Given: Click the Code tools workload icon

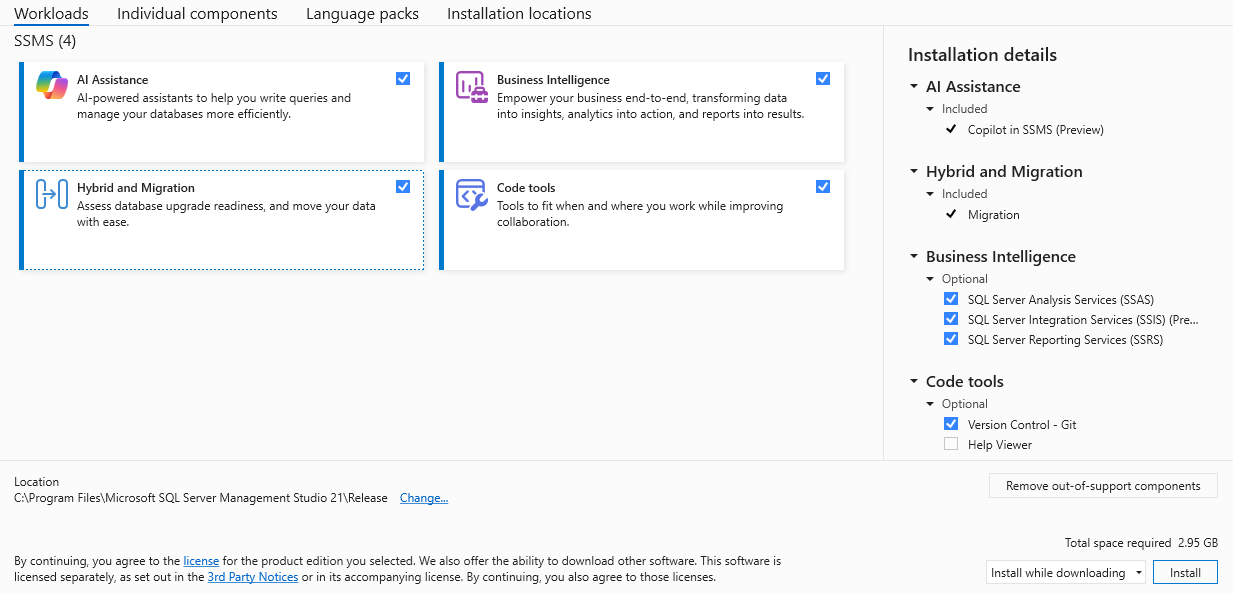Looking at the screenshot, I should [x=472, y=194].
